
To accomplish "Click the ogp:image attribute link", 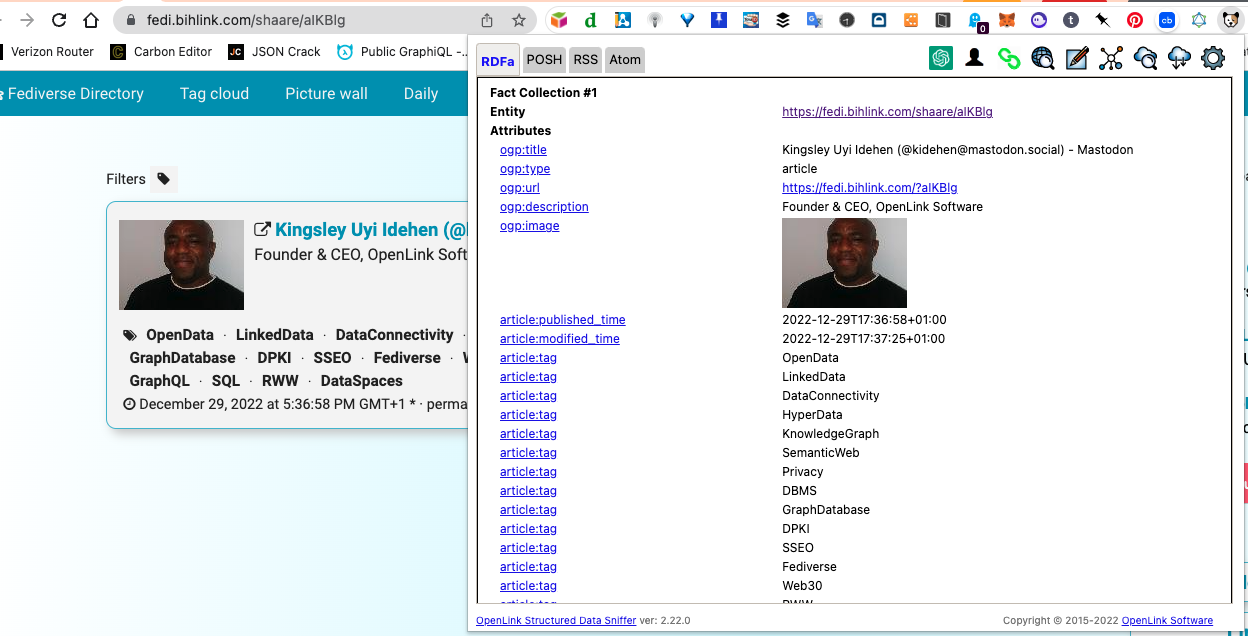I will coord(530,226).
